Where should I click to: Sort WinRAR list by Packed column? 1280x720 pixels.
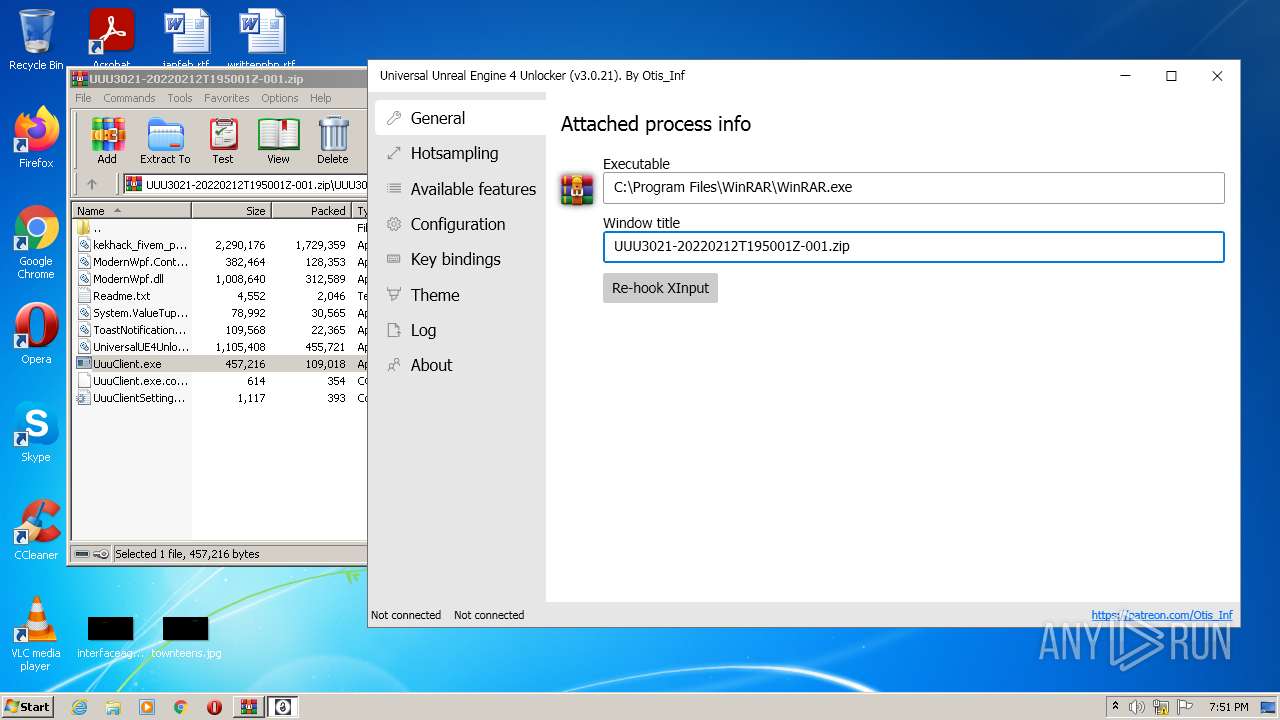[311, 211]
